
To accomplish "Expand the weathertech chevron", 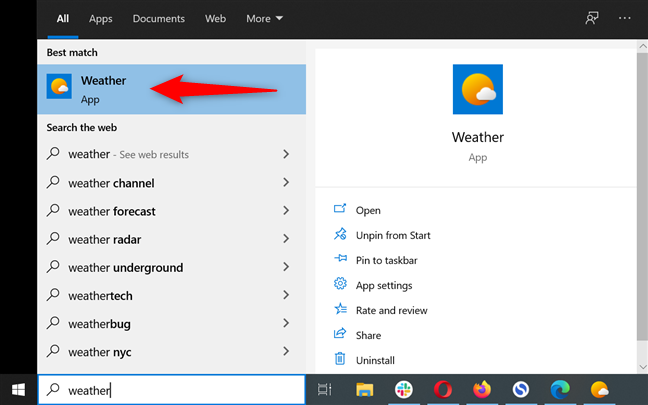I will pyautogui.click(x=286, y=295).
